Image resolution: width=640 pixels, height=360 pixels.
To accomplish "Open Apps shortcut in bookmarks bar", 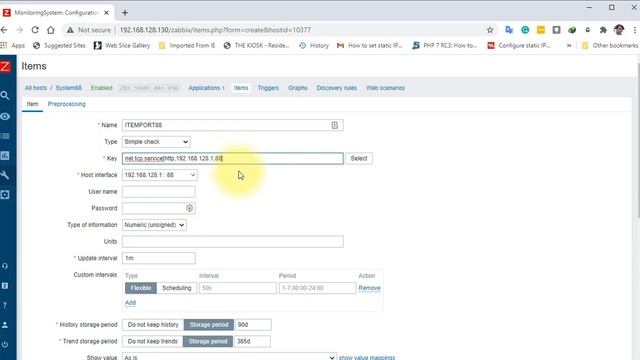I will (x=13, y=45).
